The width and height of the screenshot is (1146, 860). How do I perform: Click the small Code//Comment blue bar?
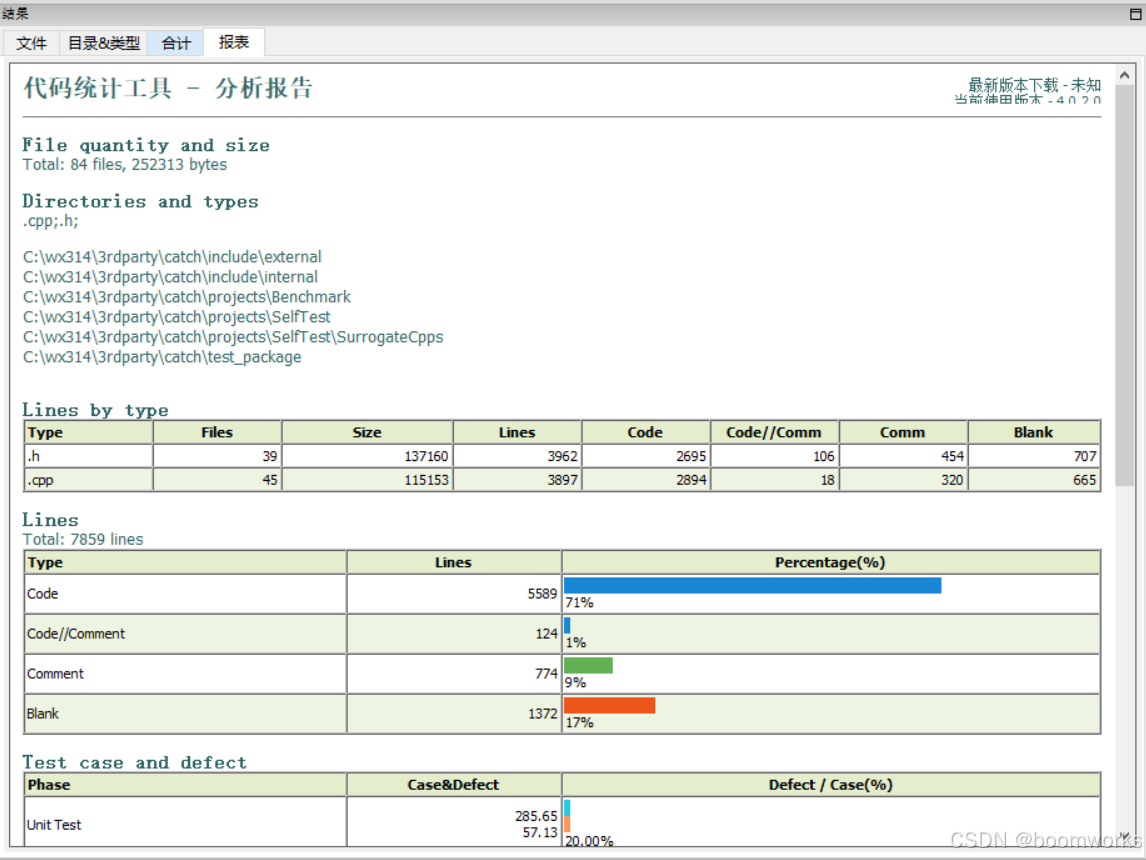click(x=567, y=625)
